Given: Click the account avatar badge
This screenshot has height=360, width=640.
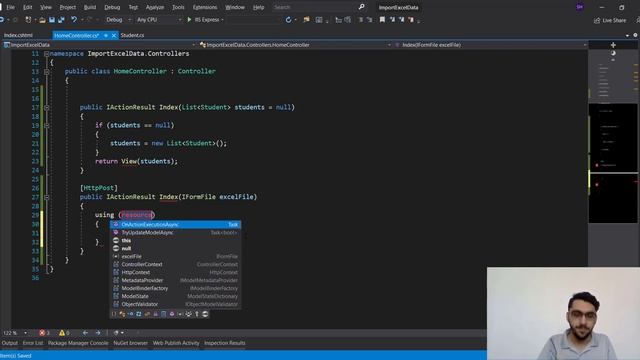Looking at the screenshot, I should point(580,7).
